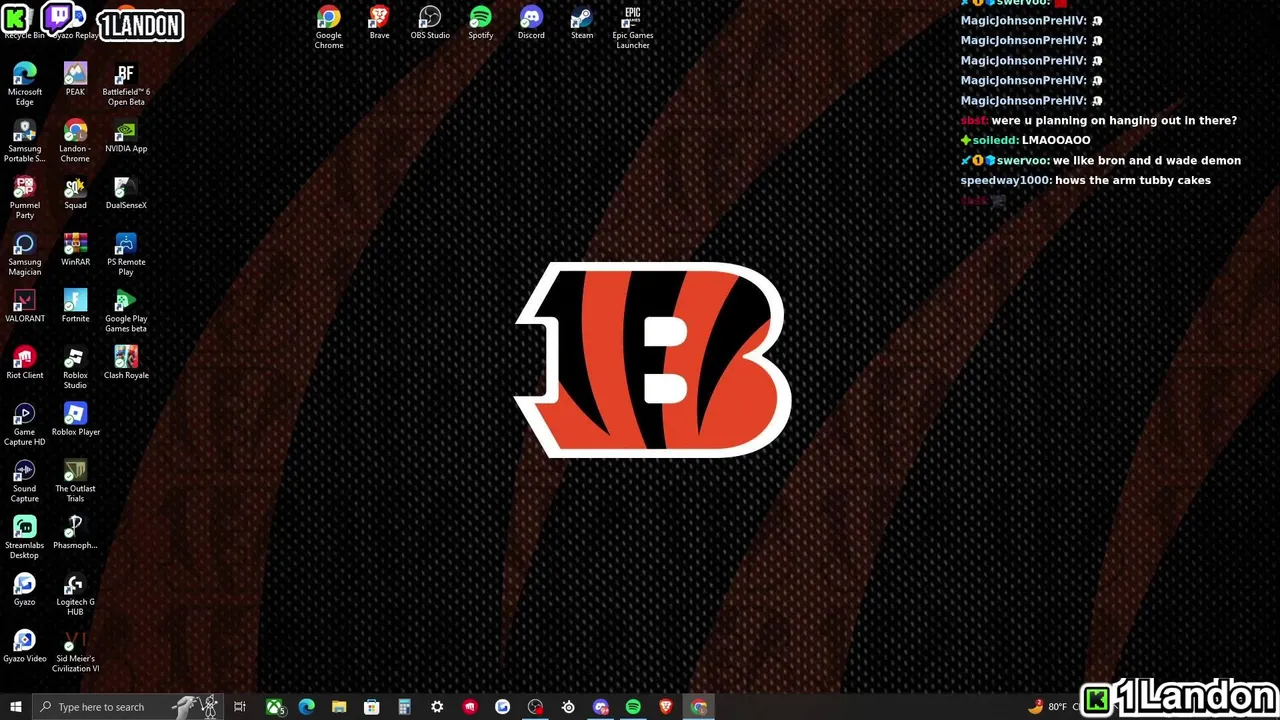Select the Gyazo desktop shortcut
1280x720 pixels.
(x=25, y=591)
